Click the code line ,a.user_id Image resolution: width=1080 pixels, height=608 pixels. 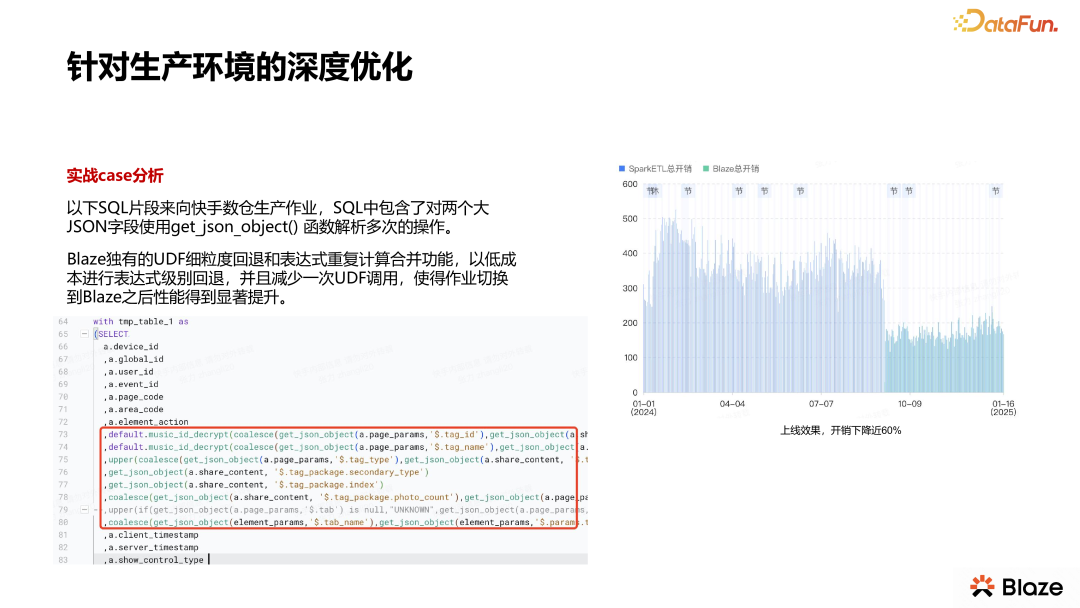pos(129,372)
